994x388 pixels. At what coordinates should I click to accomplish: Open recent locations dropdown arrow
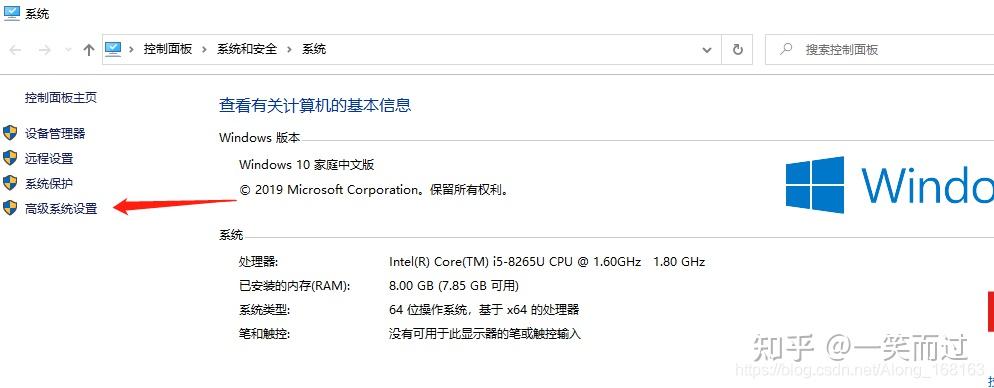click(x=68, y=50)
